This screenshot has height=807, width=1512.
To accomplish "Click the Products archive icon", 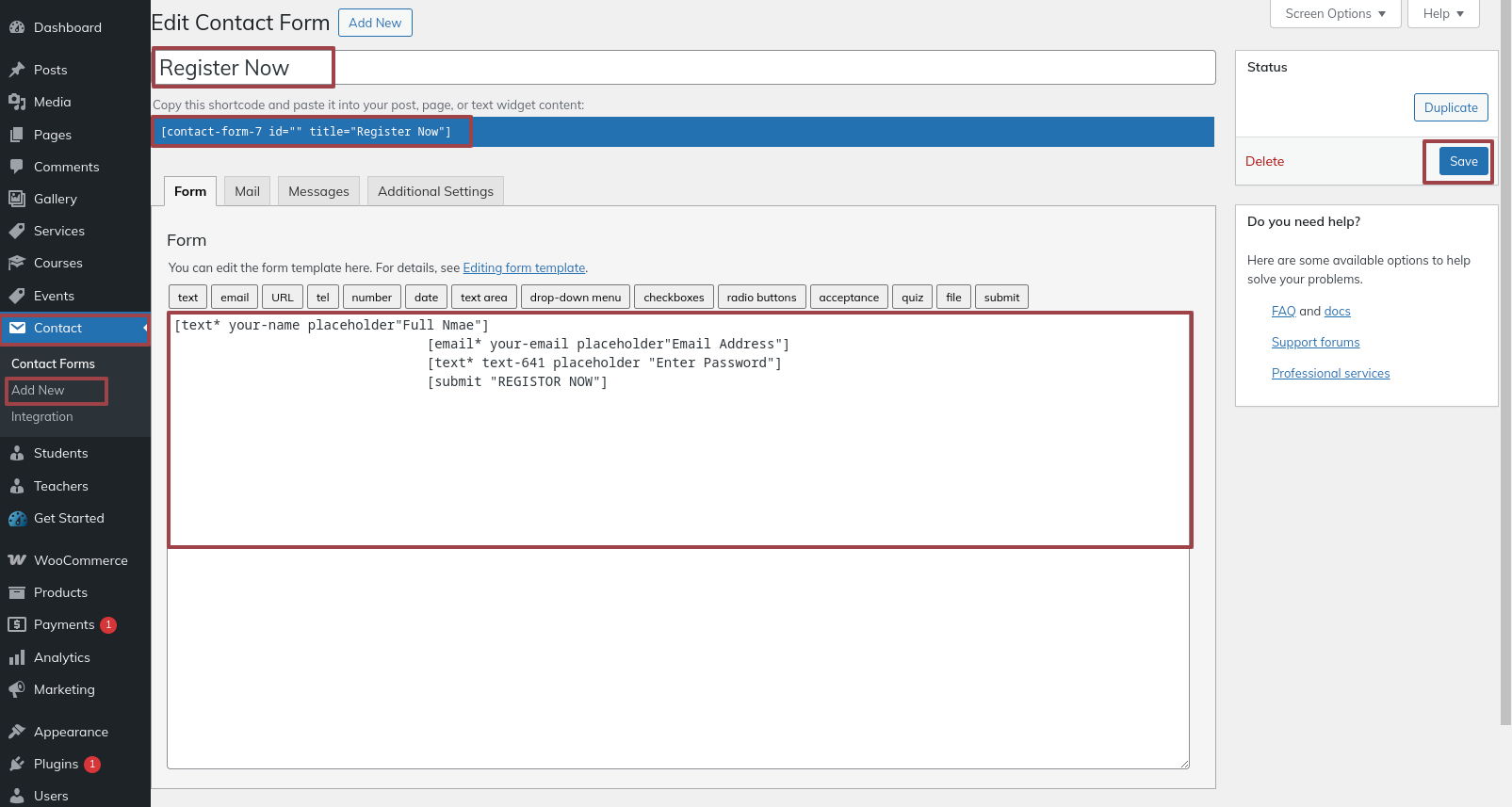I will click(x=17, y=592).
